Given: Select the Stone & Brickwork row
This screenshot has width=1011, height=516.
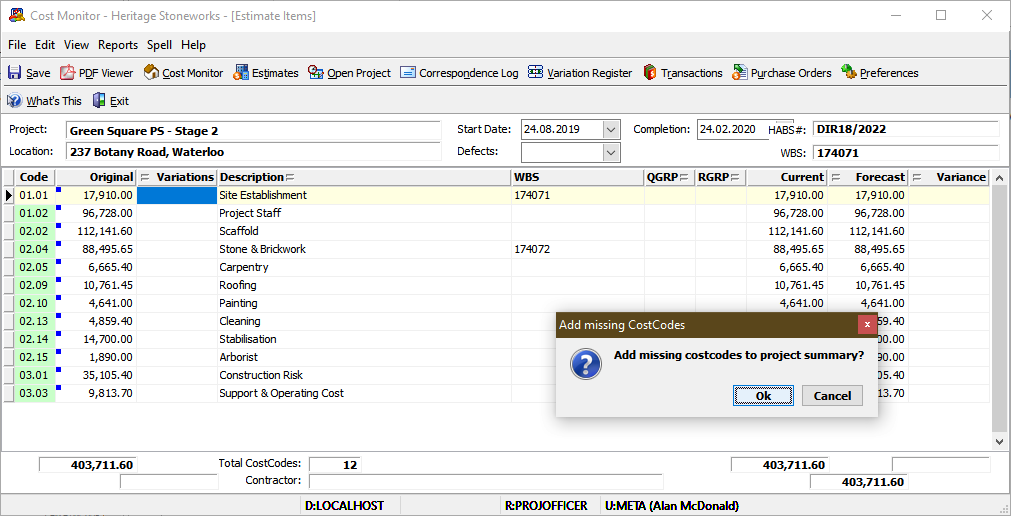Looking at the screenshot, I should (x=496, y=249).
